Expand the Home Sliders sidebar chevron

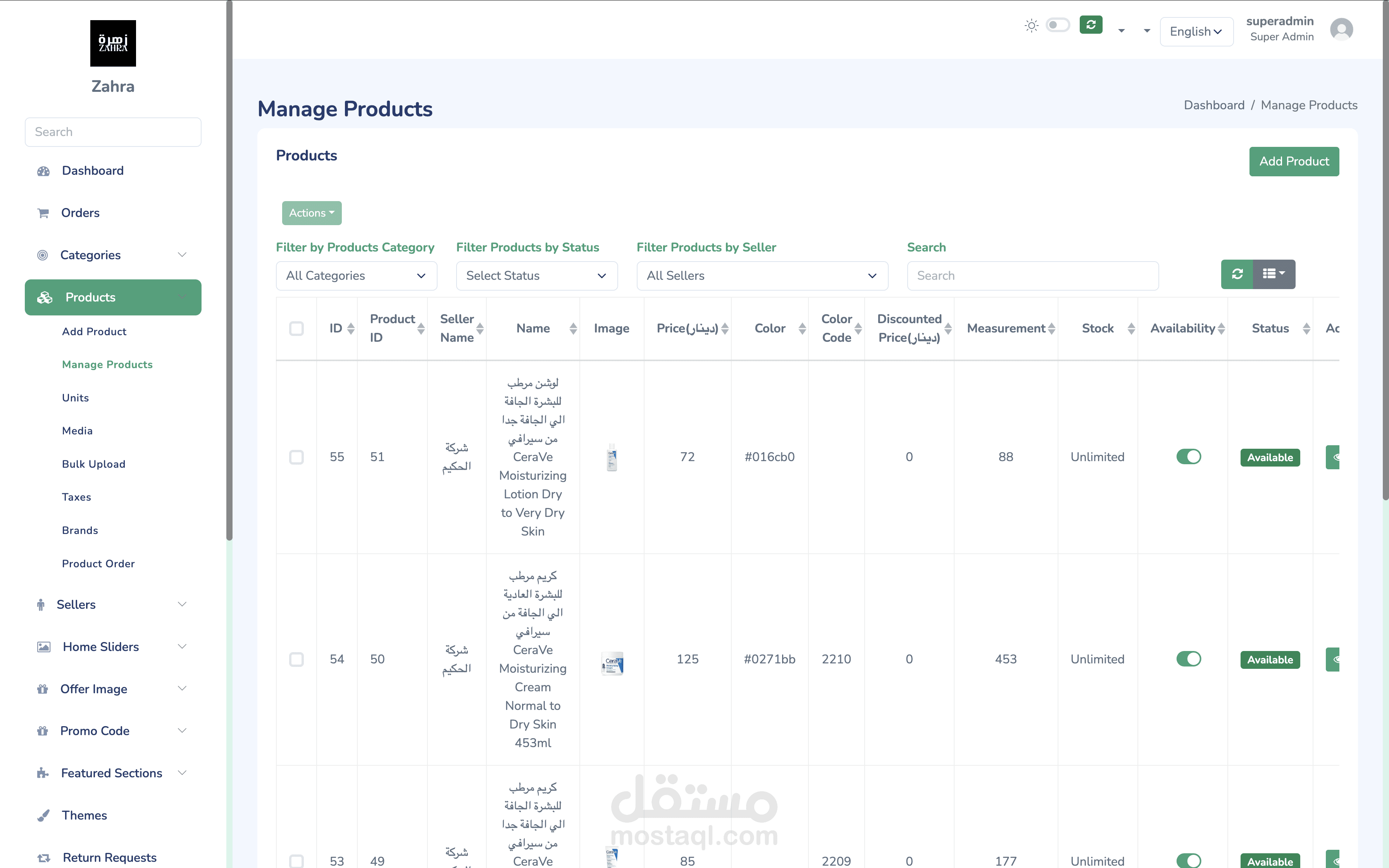[183, 647]
